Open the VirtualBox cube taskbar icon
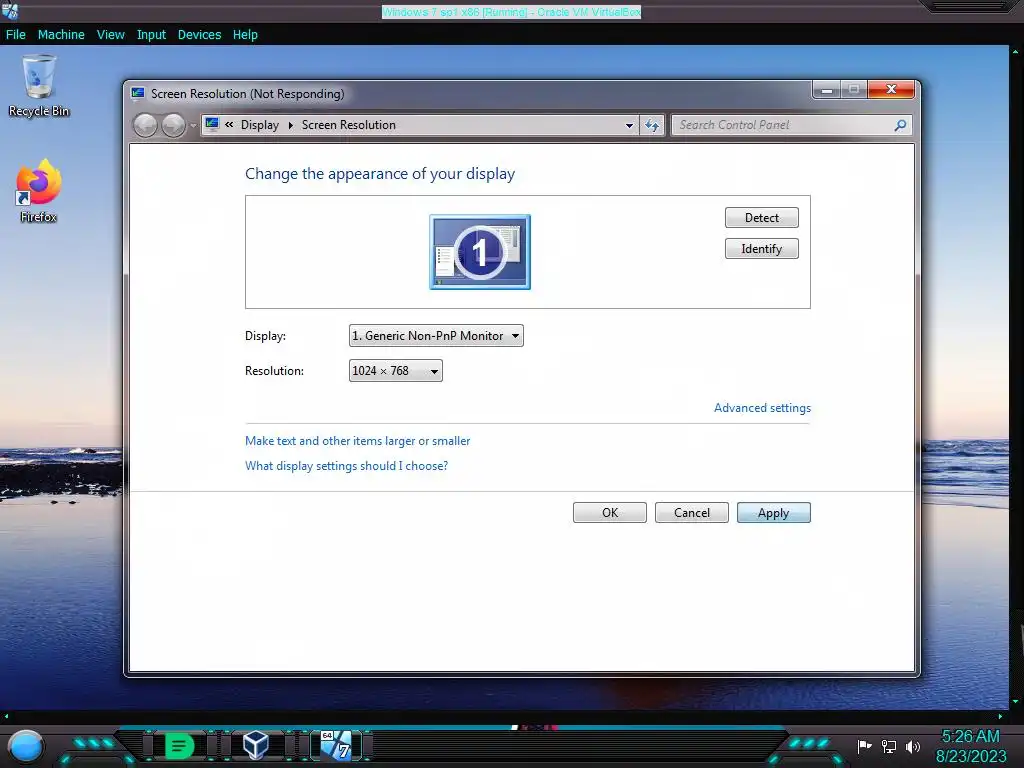 tap(256, 744)
